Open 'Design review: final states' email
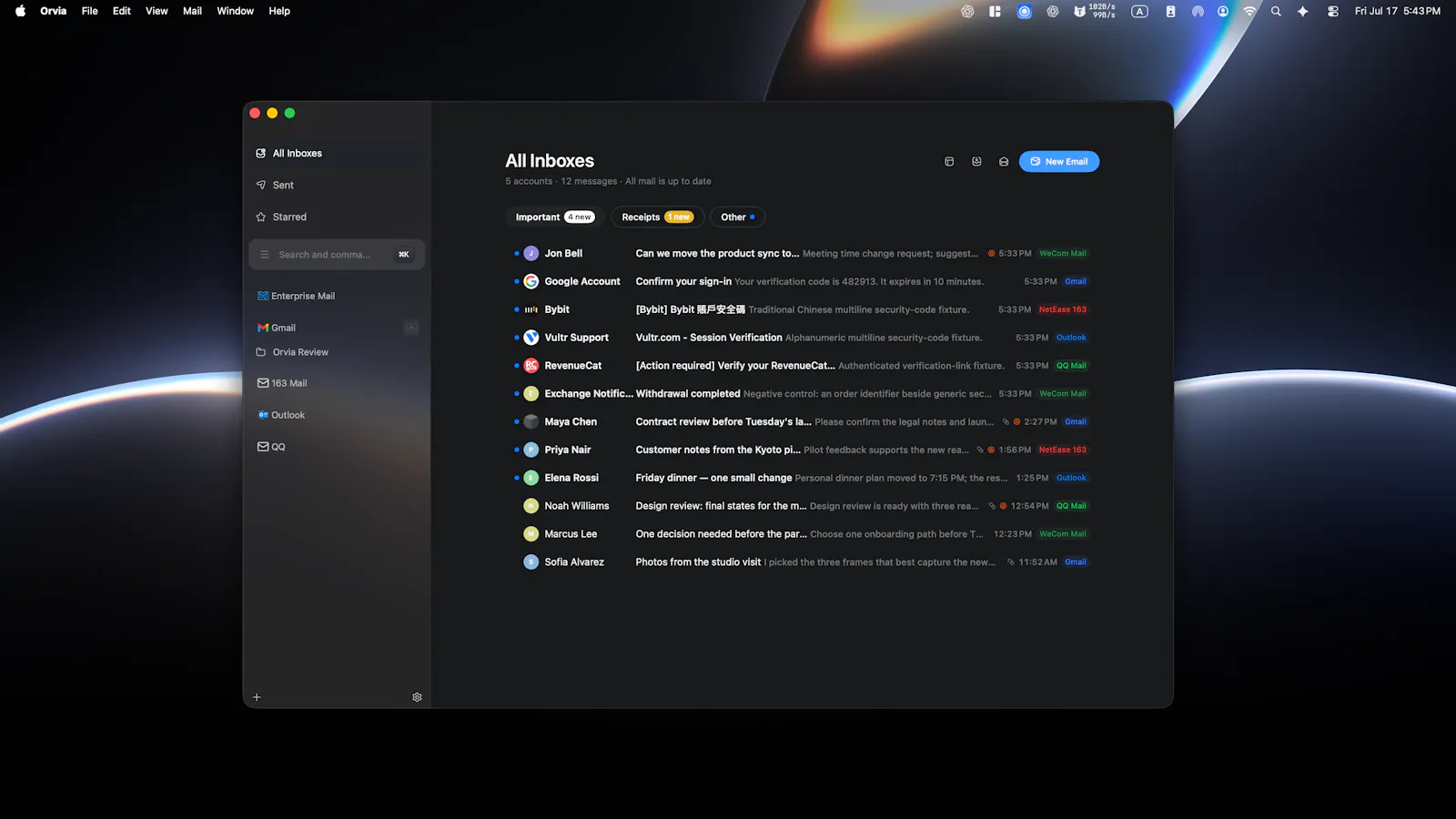Image resolution: width=1456 pixels, height=819 pixels. pyautogui.click(x=721, y=506)
